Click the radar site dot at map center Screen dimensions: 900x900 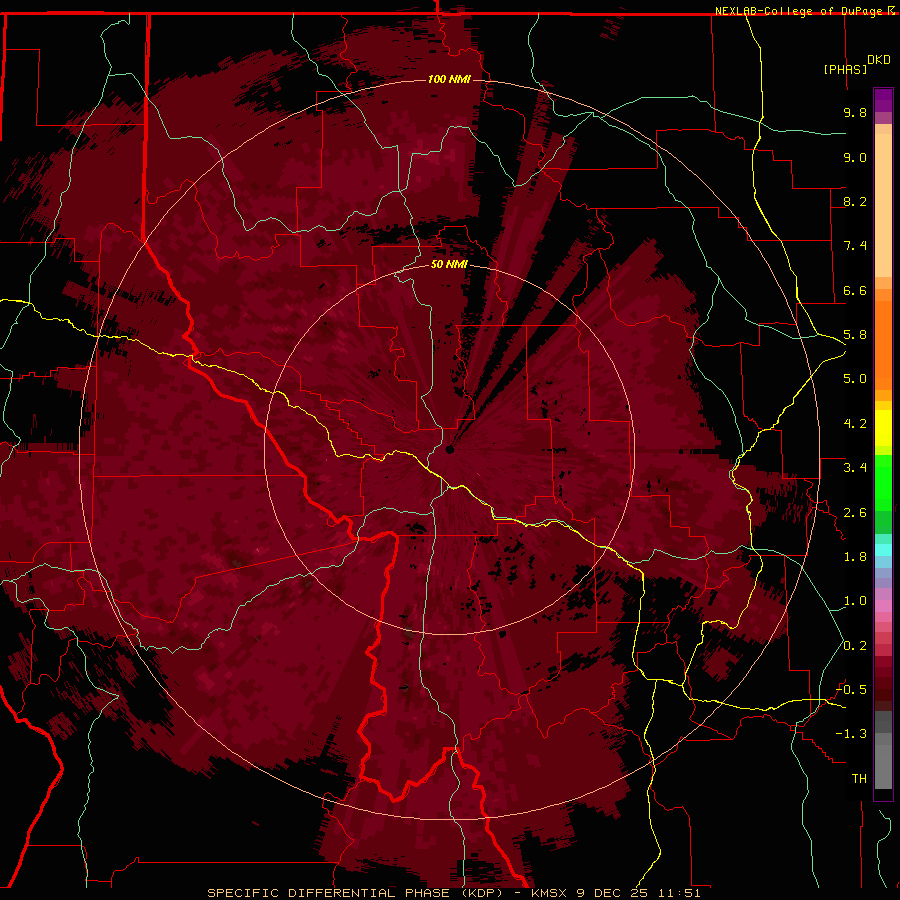coord(449,449)
